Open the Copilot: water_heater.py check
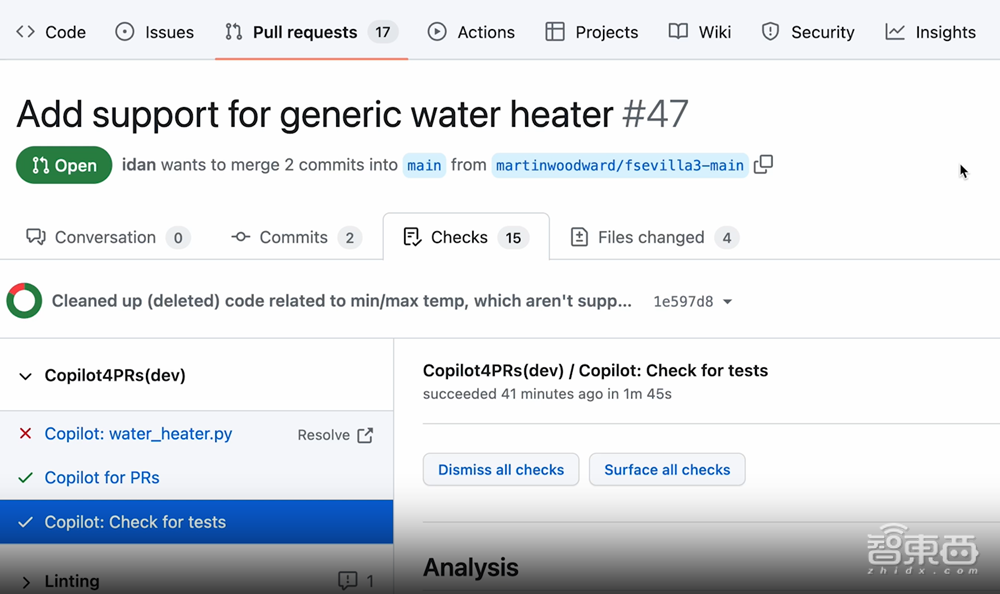 (x=138, y=434)
